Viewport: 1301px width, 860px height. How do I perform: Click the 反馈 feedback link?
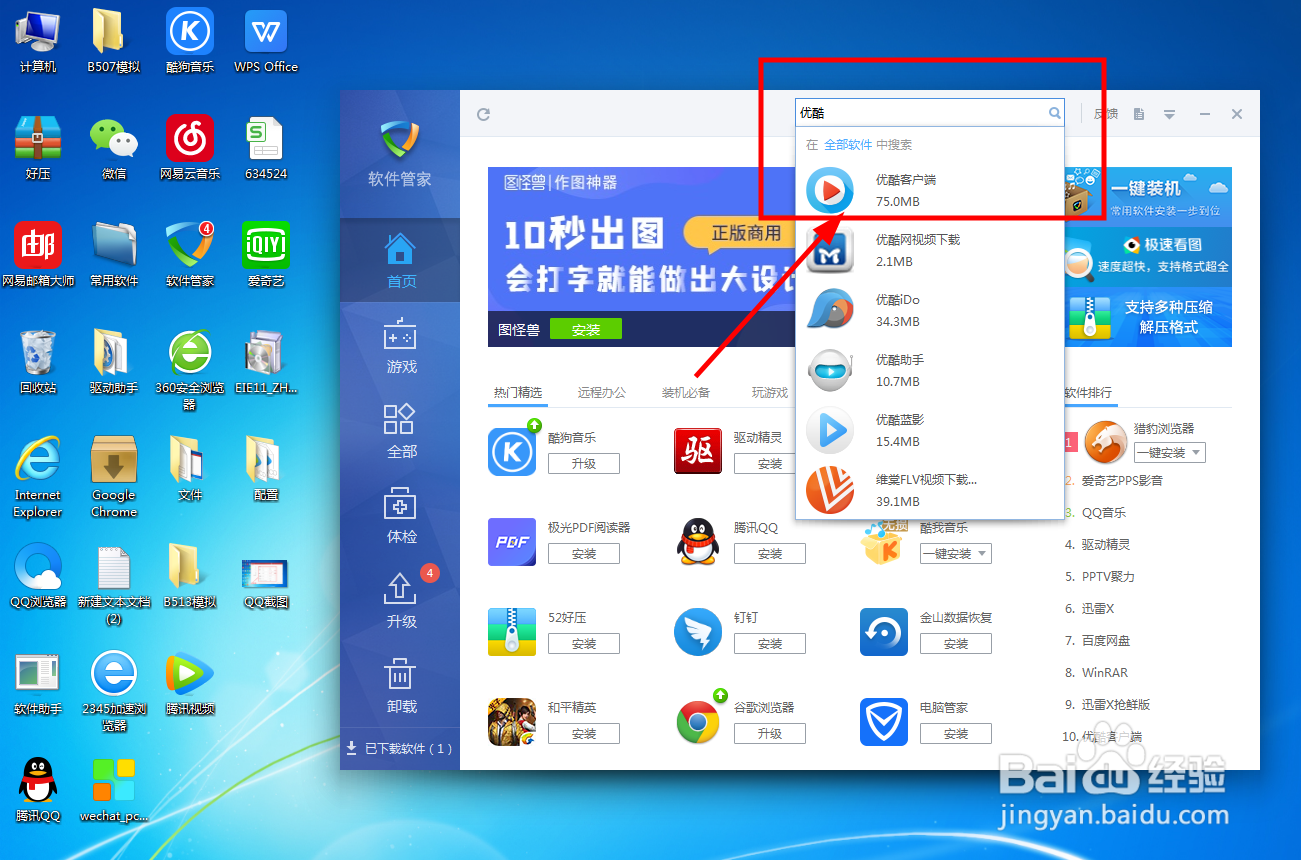pos(1106,114)
